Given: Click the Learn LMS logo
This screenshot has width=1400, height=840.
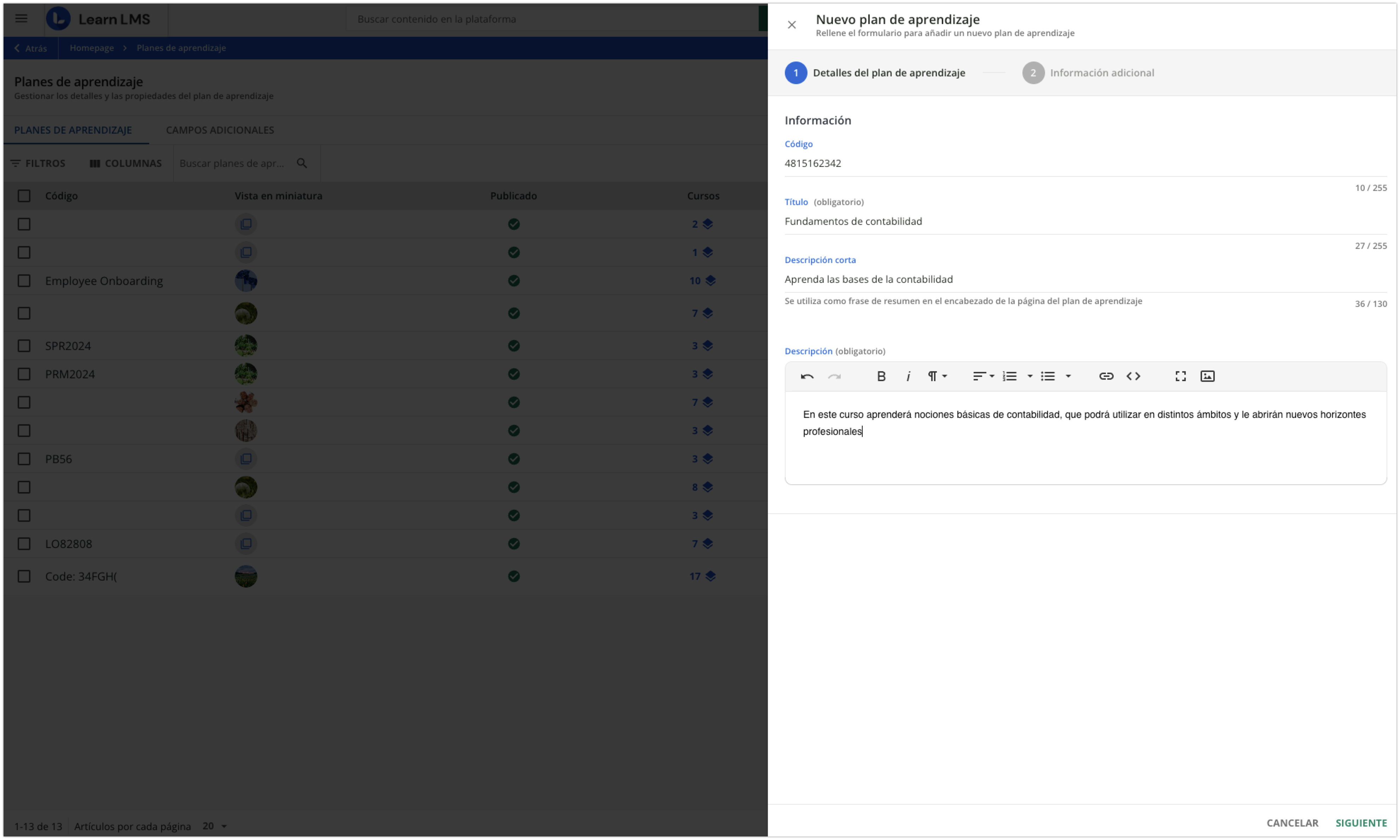Looking at the screenshot, I should pos(99,19).
